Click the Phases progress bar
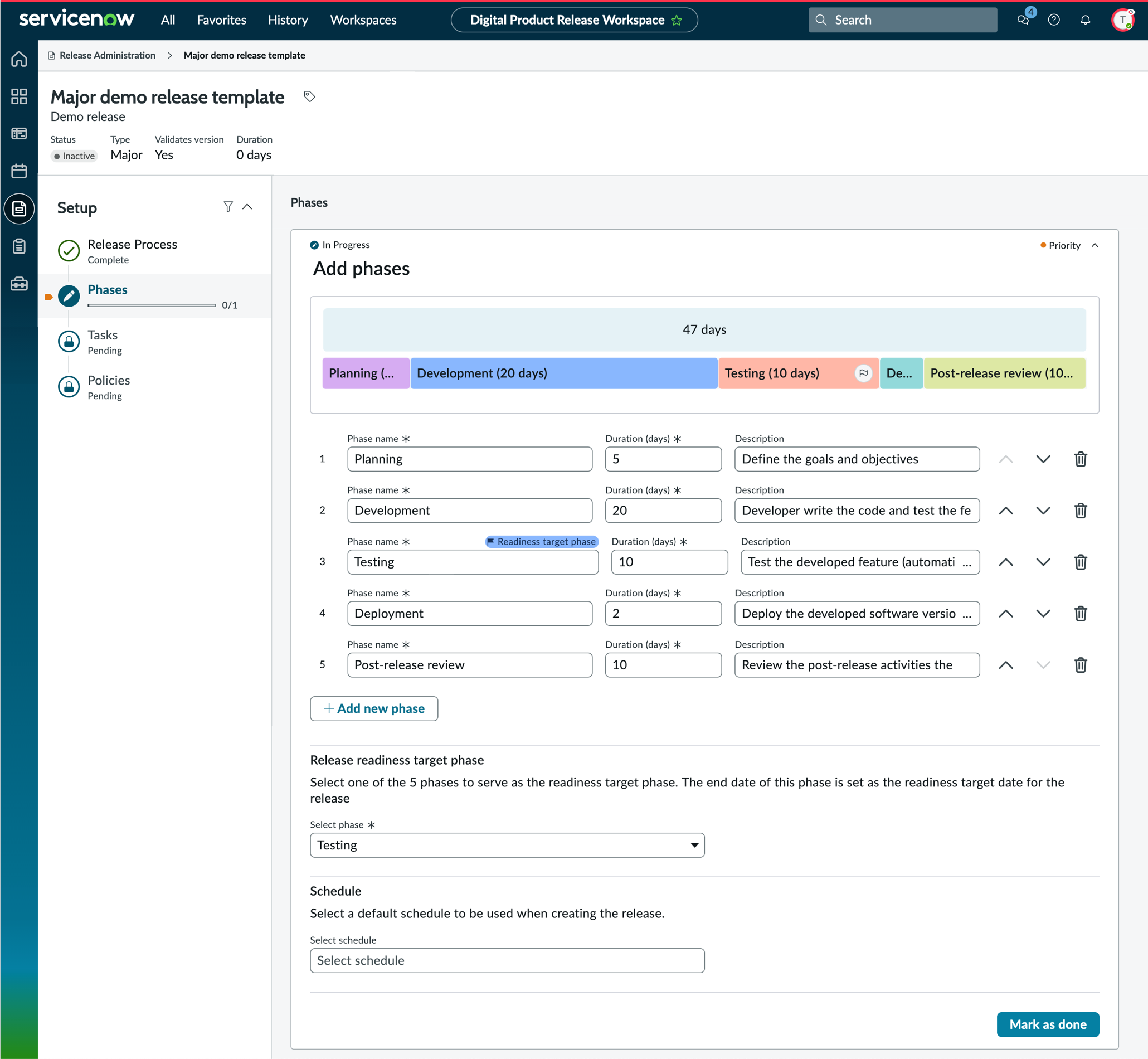The height and width of the screenshot is (1059, 1148). coord(152,305)
